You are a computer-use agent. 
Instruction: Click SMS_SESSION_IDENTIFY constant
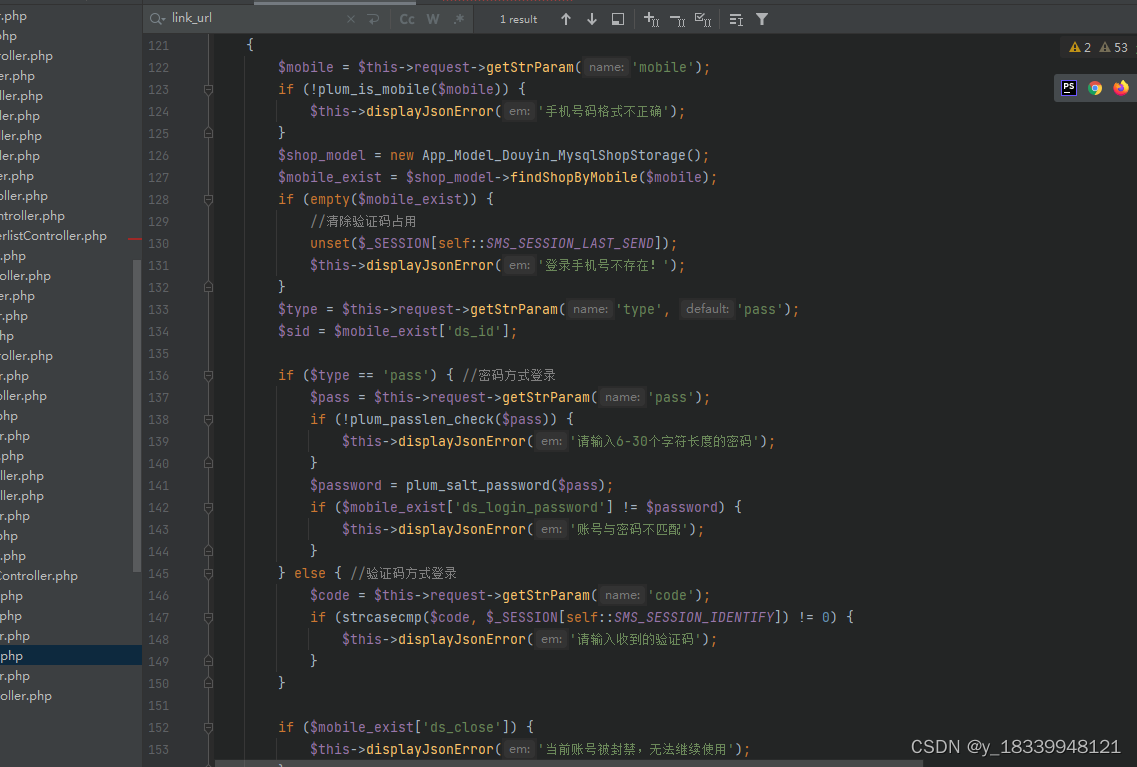(x=694, y=617)
